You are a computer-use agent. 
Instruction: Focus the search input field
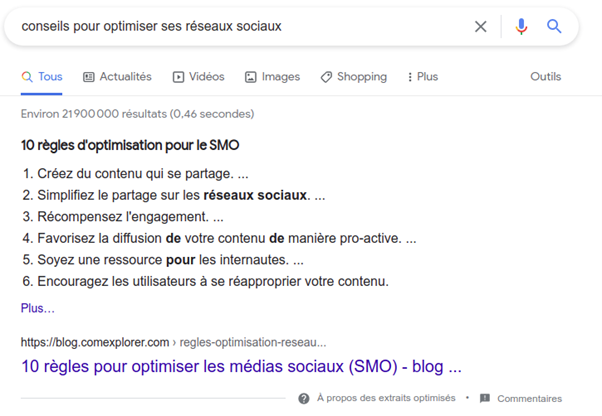(242, 26)
